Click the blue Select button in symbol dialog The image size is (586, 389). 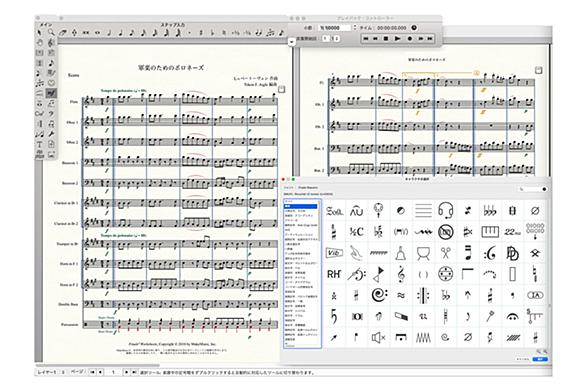(x=540, y=359)
